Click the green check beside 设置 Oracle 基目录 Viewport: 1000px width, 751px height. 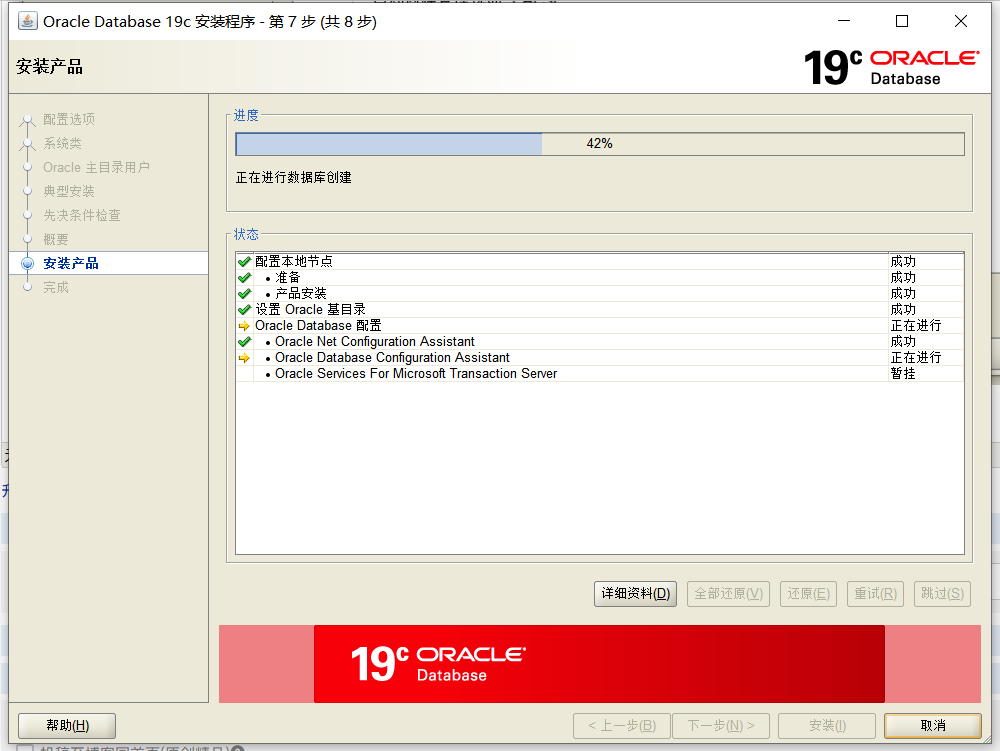point(244,309)
